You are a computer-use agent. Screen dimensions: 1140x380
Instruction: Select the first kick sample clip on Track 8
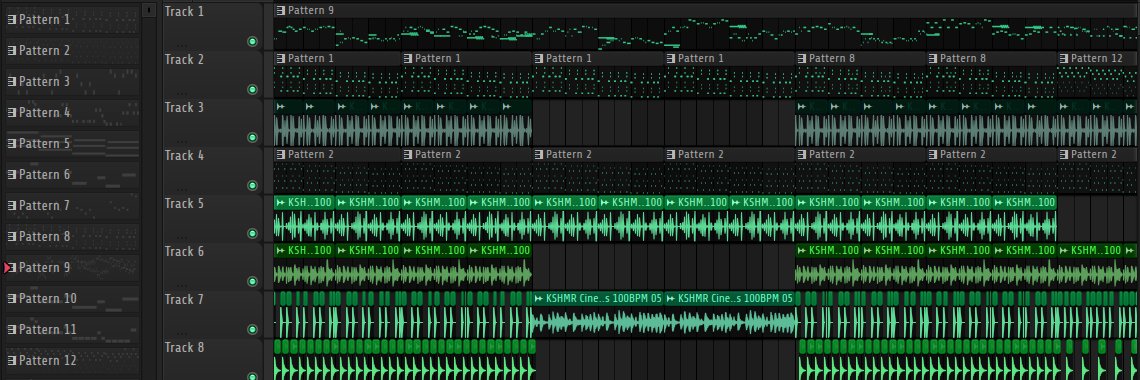(278, 360)
